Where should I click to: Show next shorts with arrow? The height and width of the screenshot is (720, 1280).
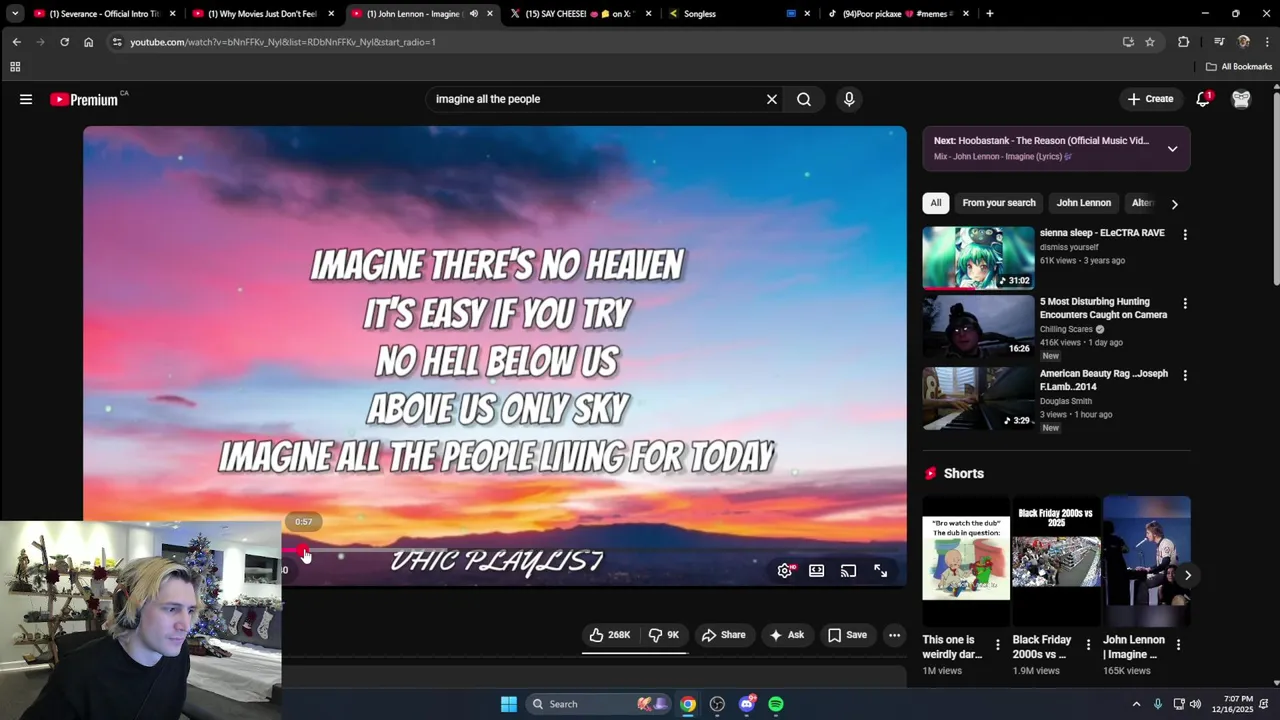coord(1188,575)
